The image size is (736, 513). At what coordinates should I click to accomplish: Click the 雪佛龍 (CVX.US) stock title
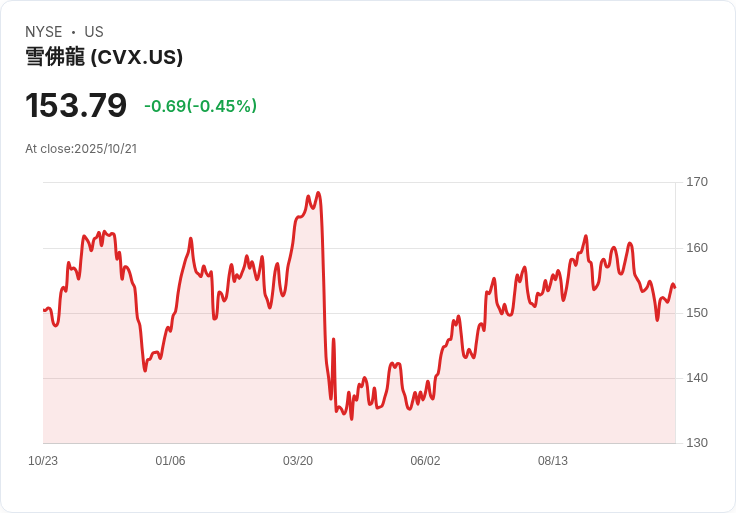[104, 57]
